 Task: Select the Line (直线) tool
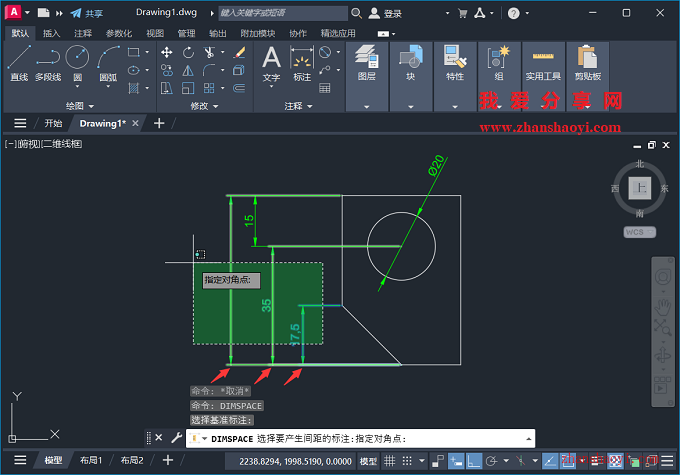[19, 63]
